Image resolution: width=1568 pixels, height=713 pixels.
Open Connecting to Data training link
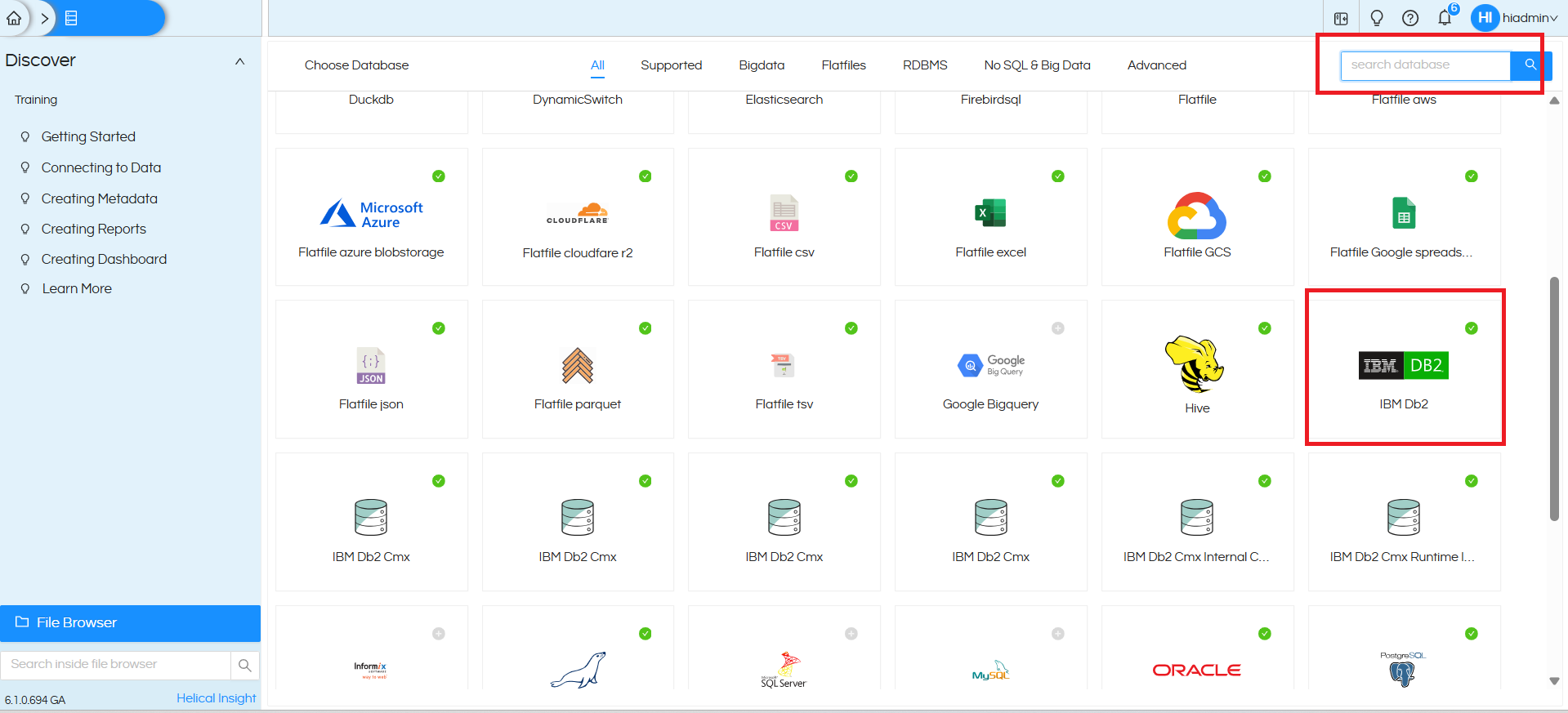pyautogui.click(x=101, y=167)
